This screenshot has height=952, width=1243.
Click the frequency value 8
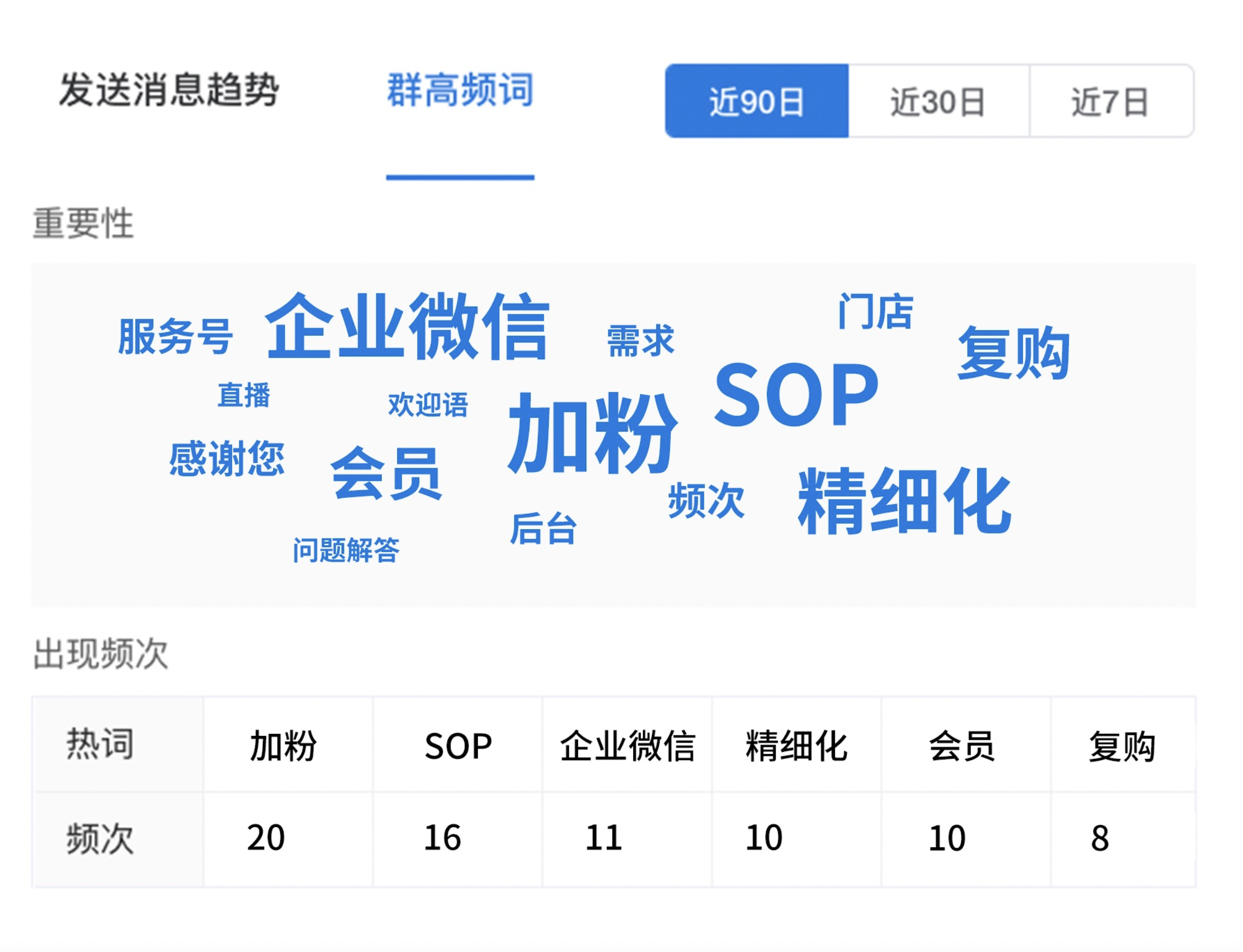coord(1100,837)
